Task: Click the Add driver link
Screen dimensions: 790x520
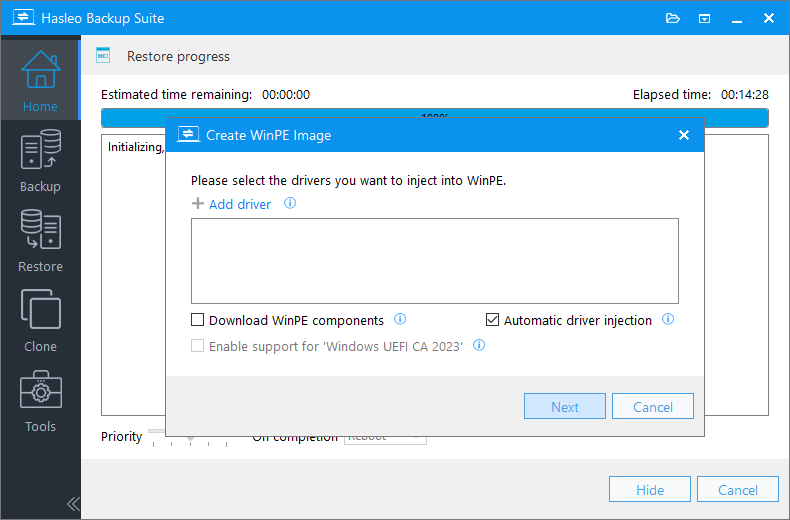Action: 240,204
